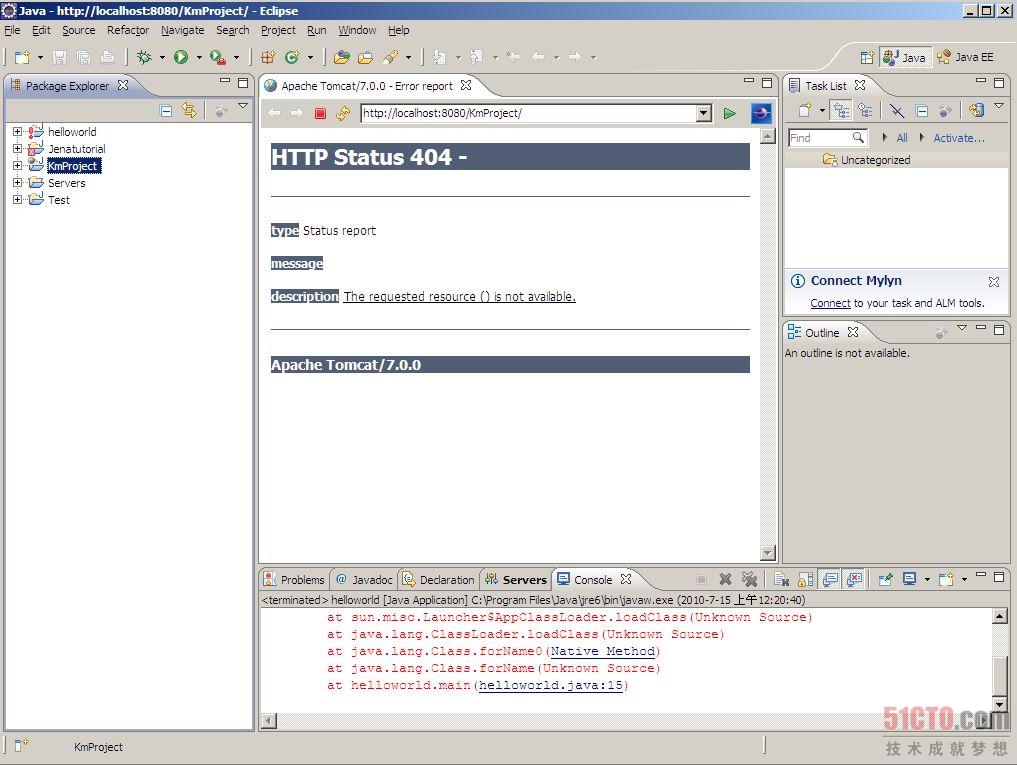Expand the Servers folder in Package Explorer
The image size is (1017, 765).
[17, 183]
